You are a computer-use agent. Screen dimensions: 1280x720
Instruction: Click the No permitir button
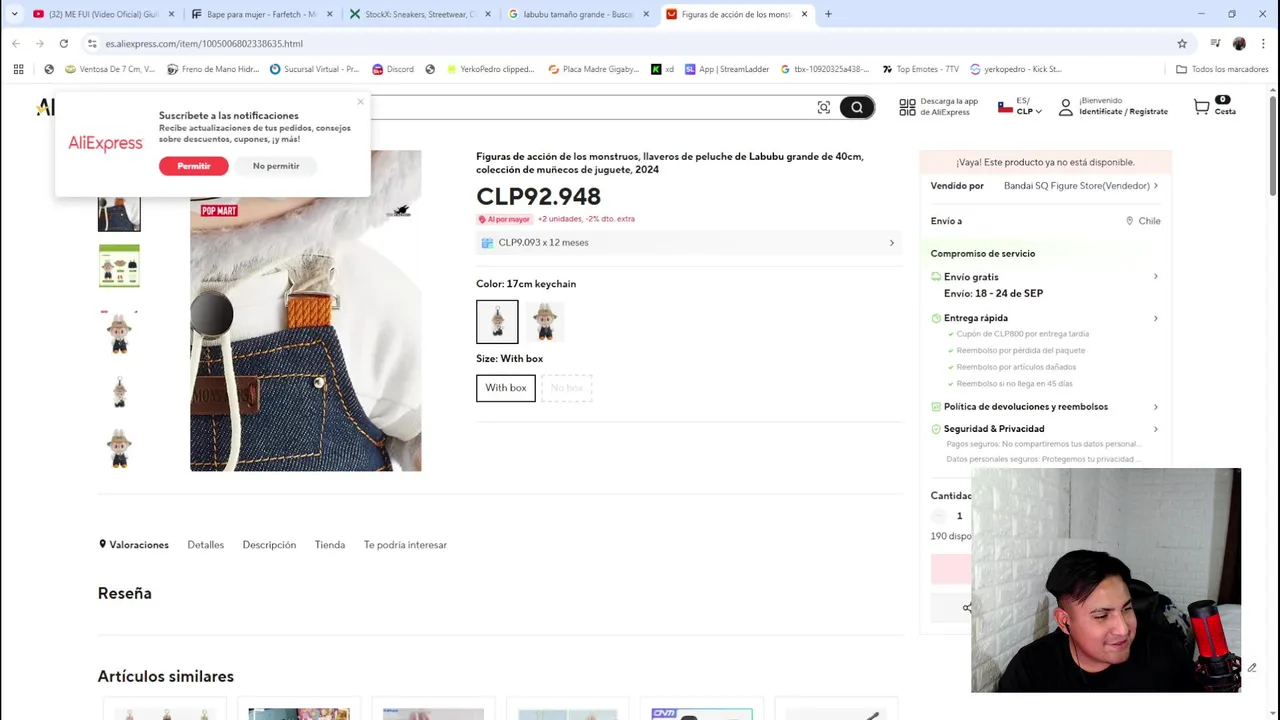[276, 166]
